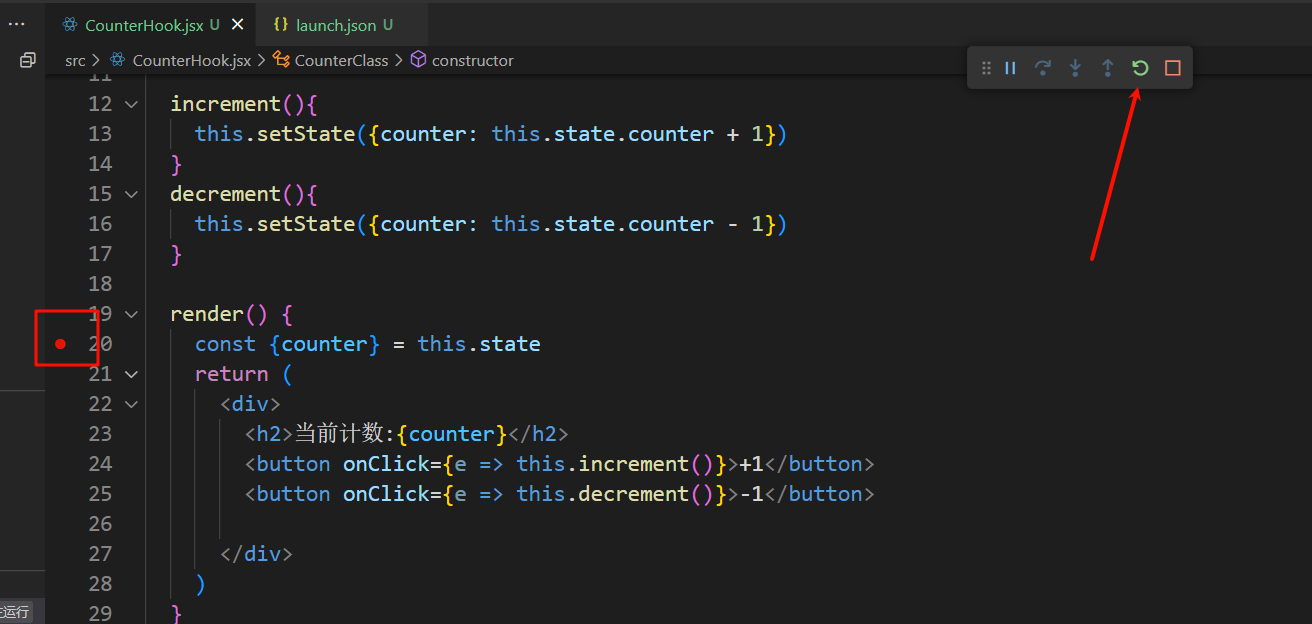
Task: Stop debugging with the red square
Action: point(1173,68)
